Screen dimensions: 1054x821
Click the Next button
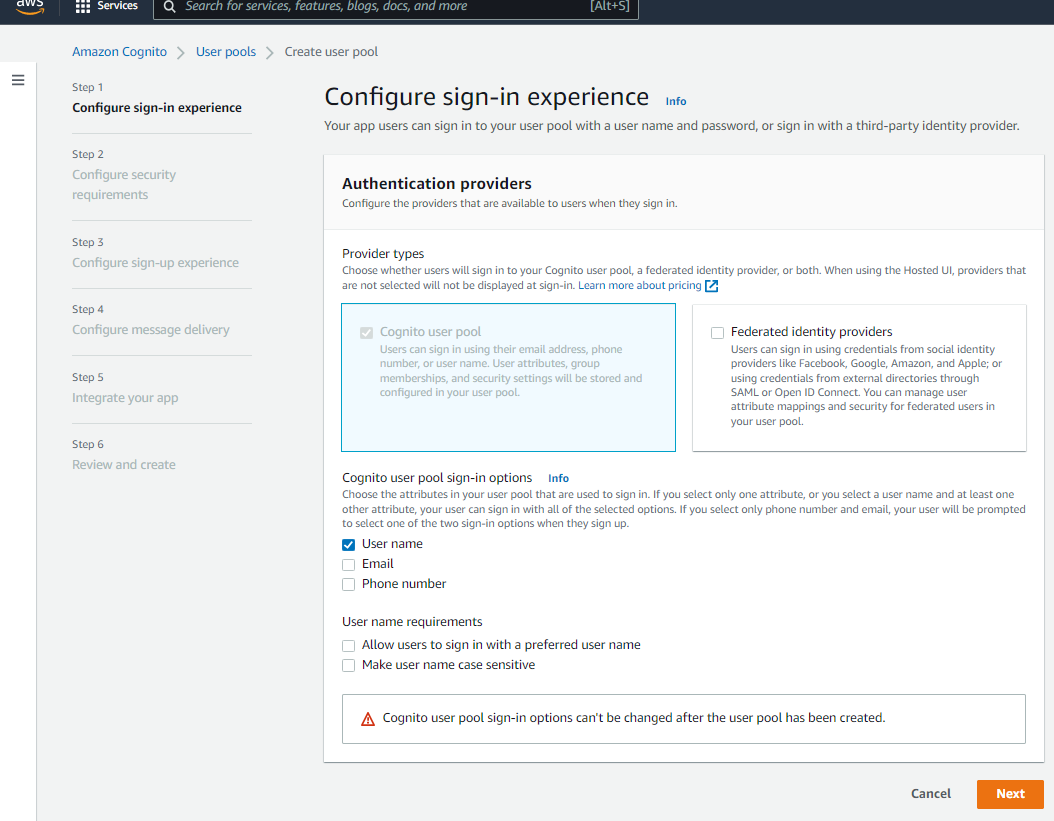[x=1010, y=793]
